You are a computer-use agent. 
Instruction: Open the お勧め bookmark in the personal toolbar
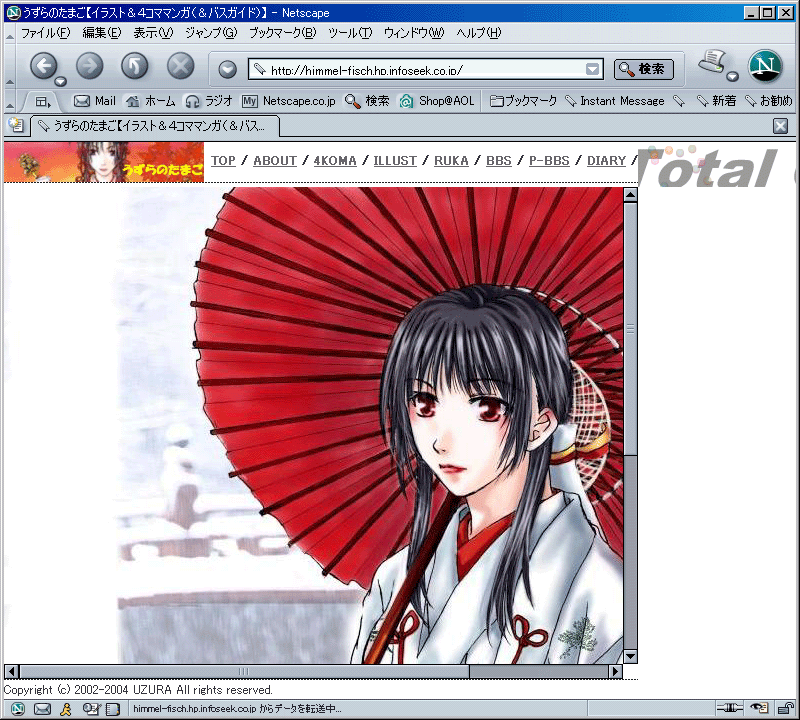pos(769,101)
